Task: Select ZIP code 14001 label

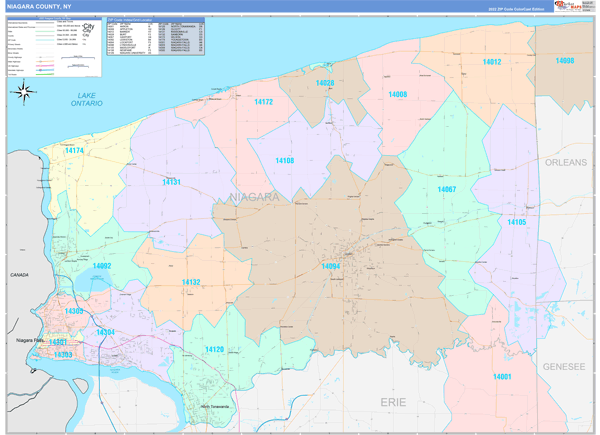Action: pyautogui.click(x=501, y=376)
